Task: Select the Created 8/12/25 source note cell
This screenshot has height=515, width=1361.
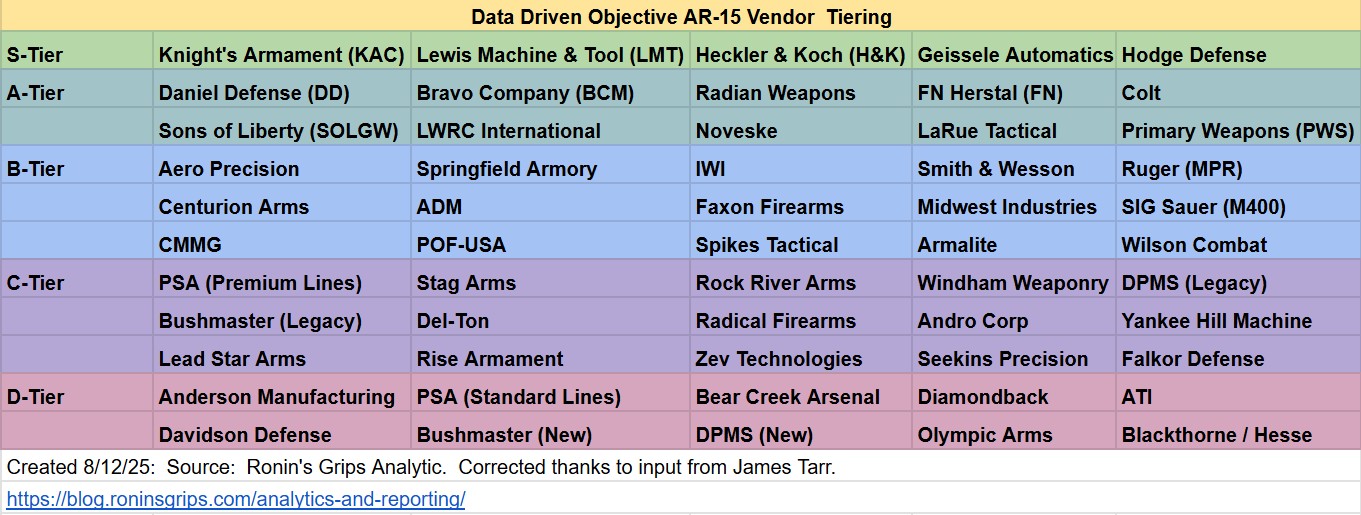Action: [680, 467]
